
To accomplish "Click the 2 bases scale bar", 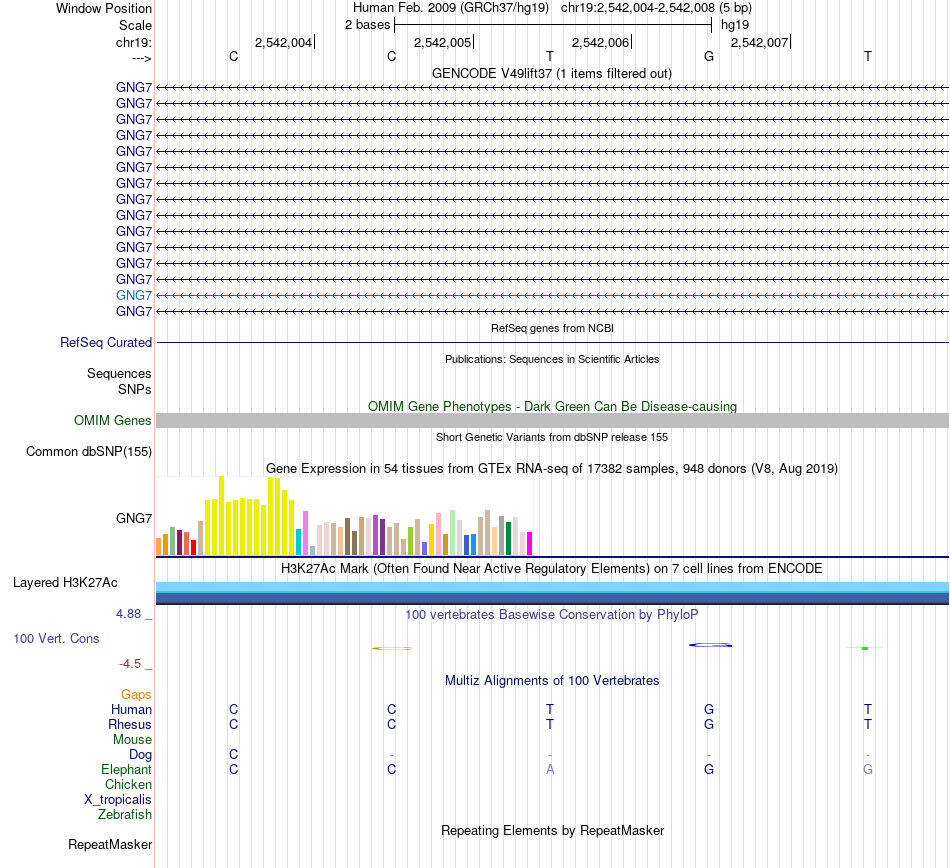I will (x=553, y=25).
